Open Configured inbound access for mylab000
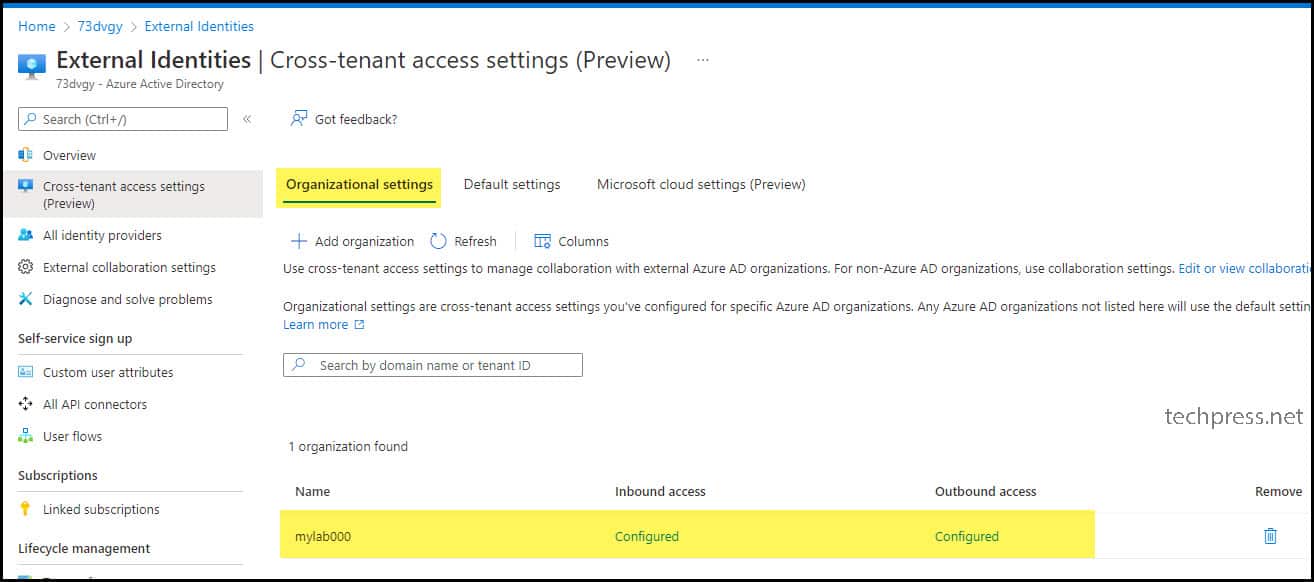The height and width of the screenshot is (582, 1314). pos(646,536)
